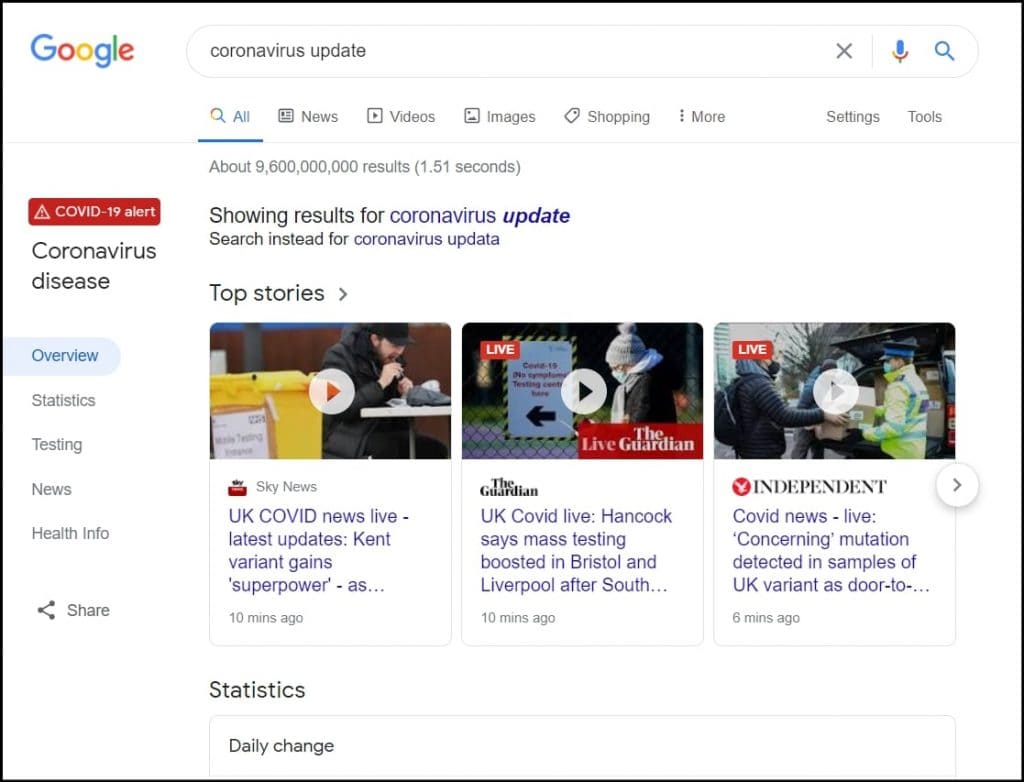The height and width of the screenshot is (782, 1024).
Task: Start voice search with the microphone icon
Action: point(900,51)
